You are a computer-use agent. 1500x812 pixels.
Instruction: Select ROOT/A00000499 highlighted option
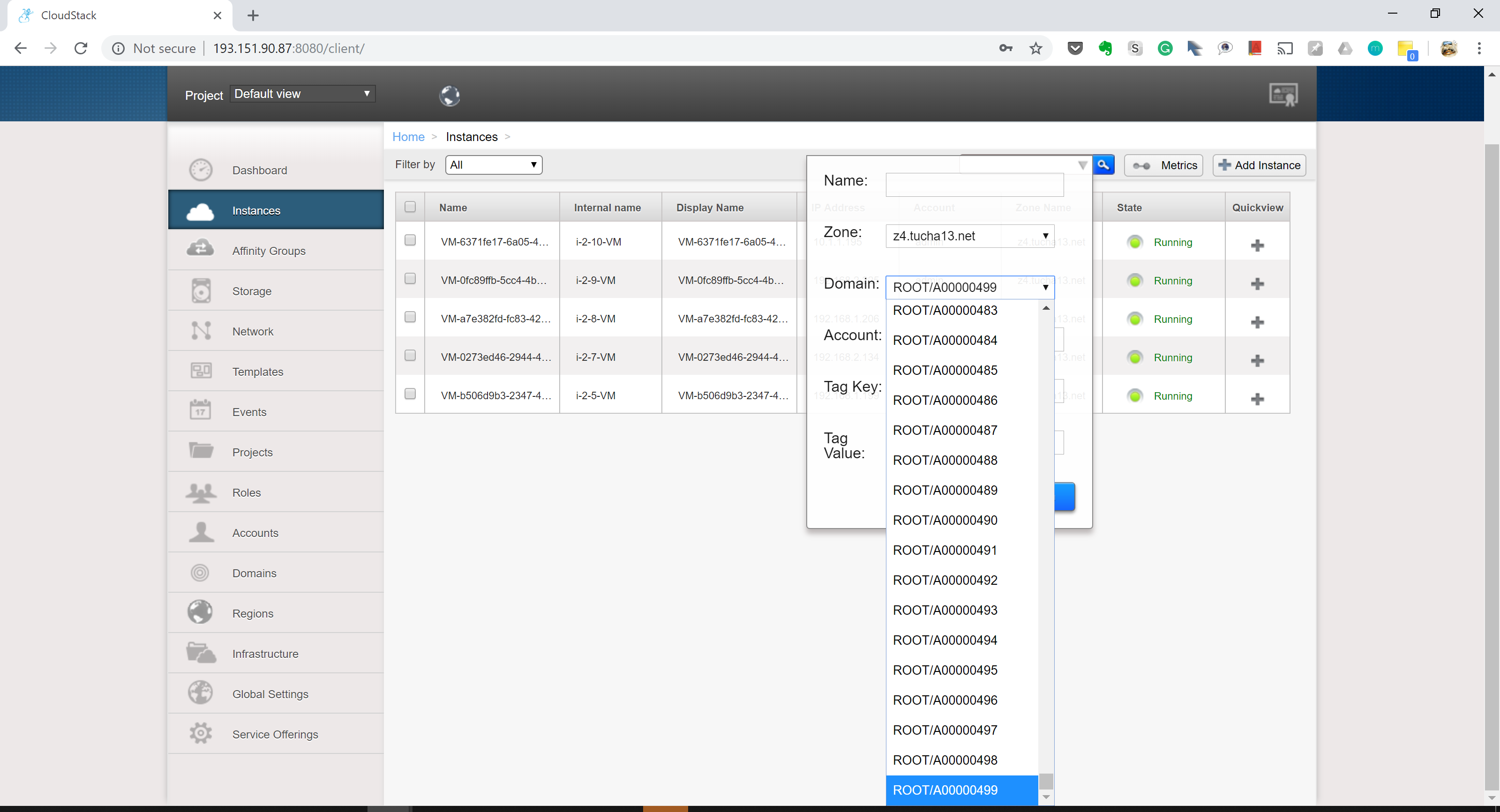(x=962, y=790)
